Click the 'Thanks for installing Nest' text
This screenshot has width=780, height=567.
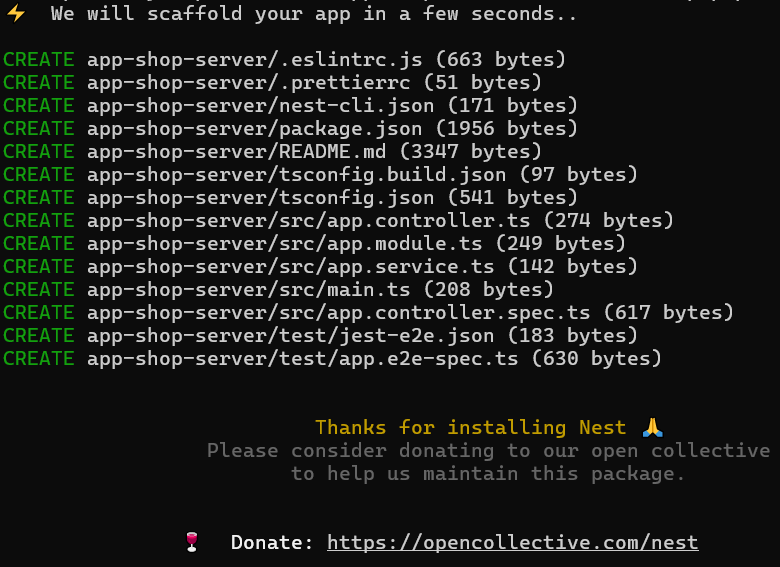point(471,428)
